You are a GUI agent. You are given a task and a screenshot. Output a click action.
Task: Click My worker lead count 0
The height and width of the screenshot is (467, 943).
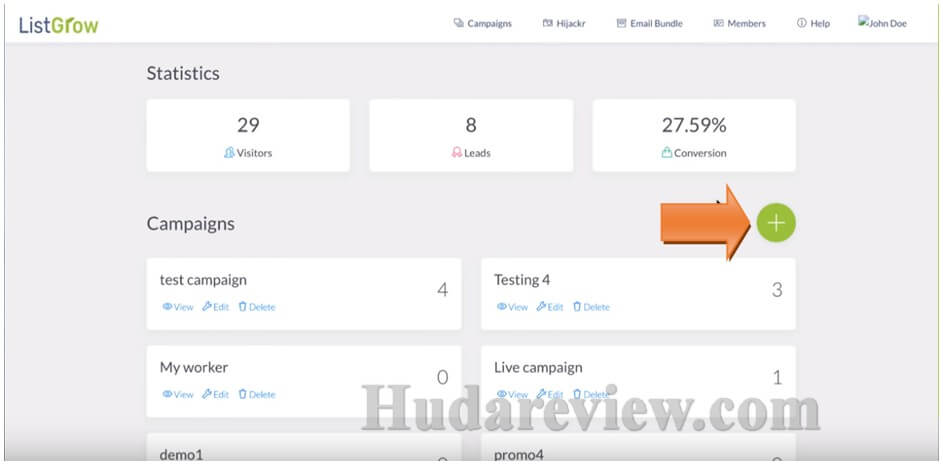(x=443, y=377)
